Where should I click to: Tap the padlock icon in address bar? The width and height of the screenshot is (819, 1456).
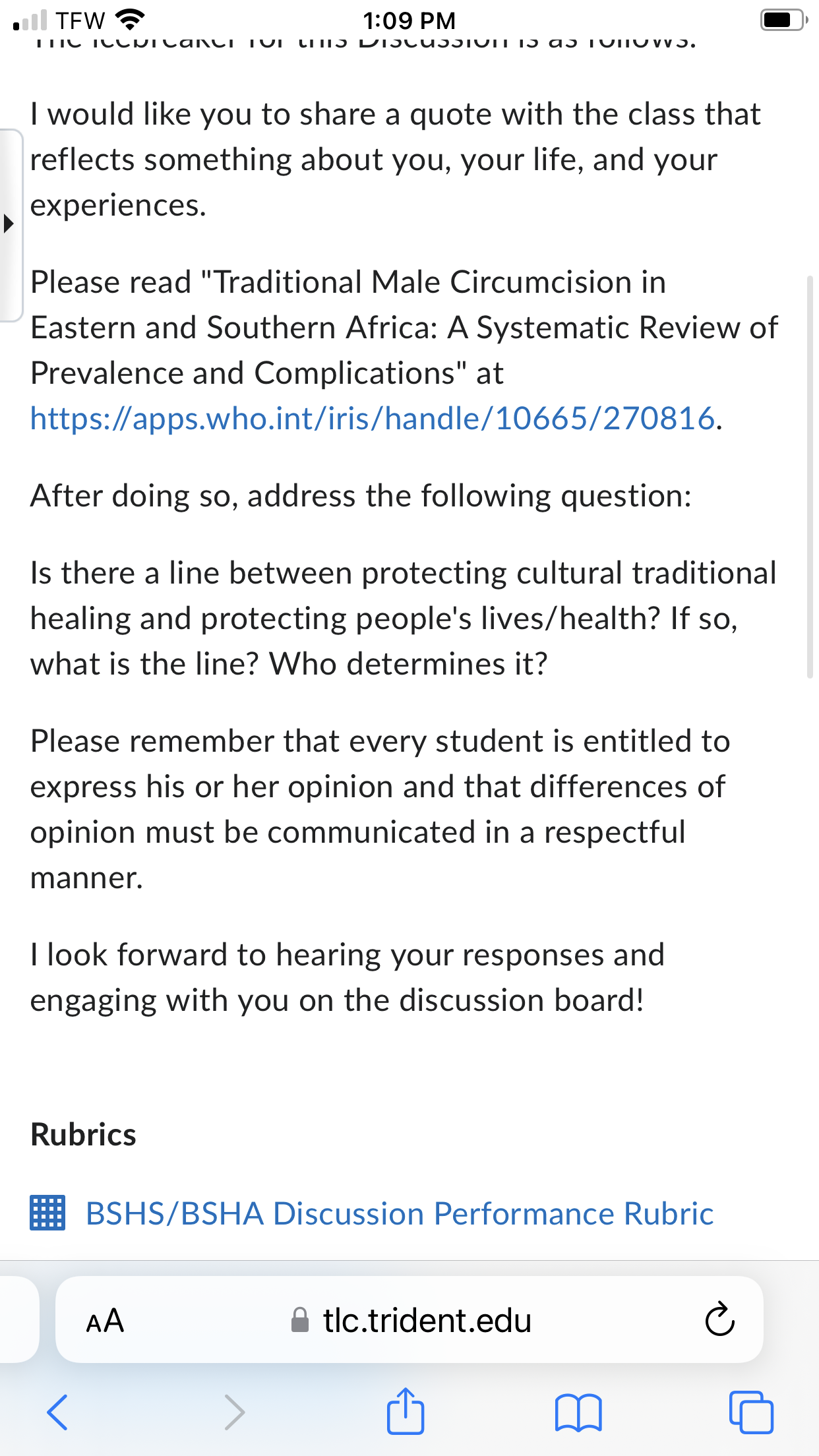pyautogui.click(x=300, y=1320)
